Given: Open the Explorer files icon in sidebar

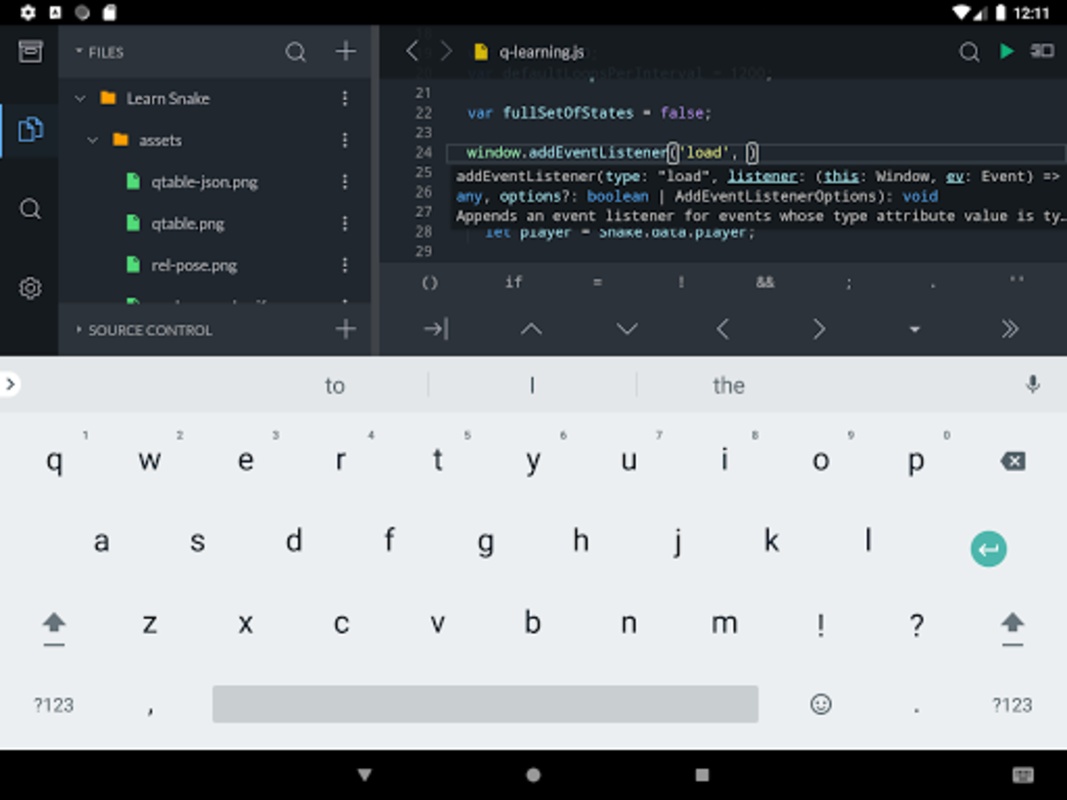Looking at the screenshot, I should [x=30, y=130].
